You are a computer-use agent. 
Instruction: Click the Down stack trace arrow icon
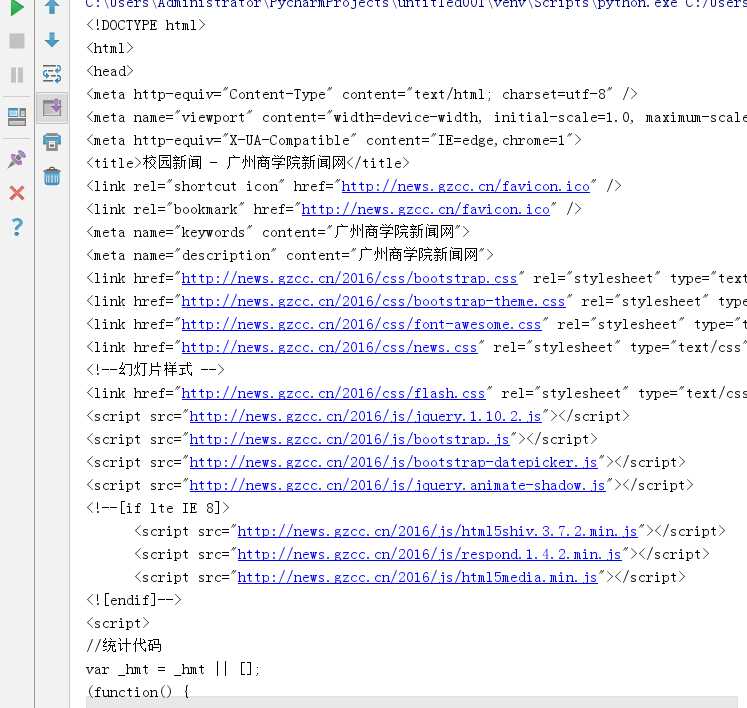point(52,40)
